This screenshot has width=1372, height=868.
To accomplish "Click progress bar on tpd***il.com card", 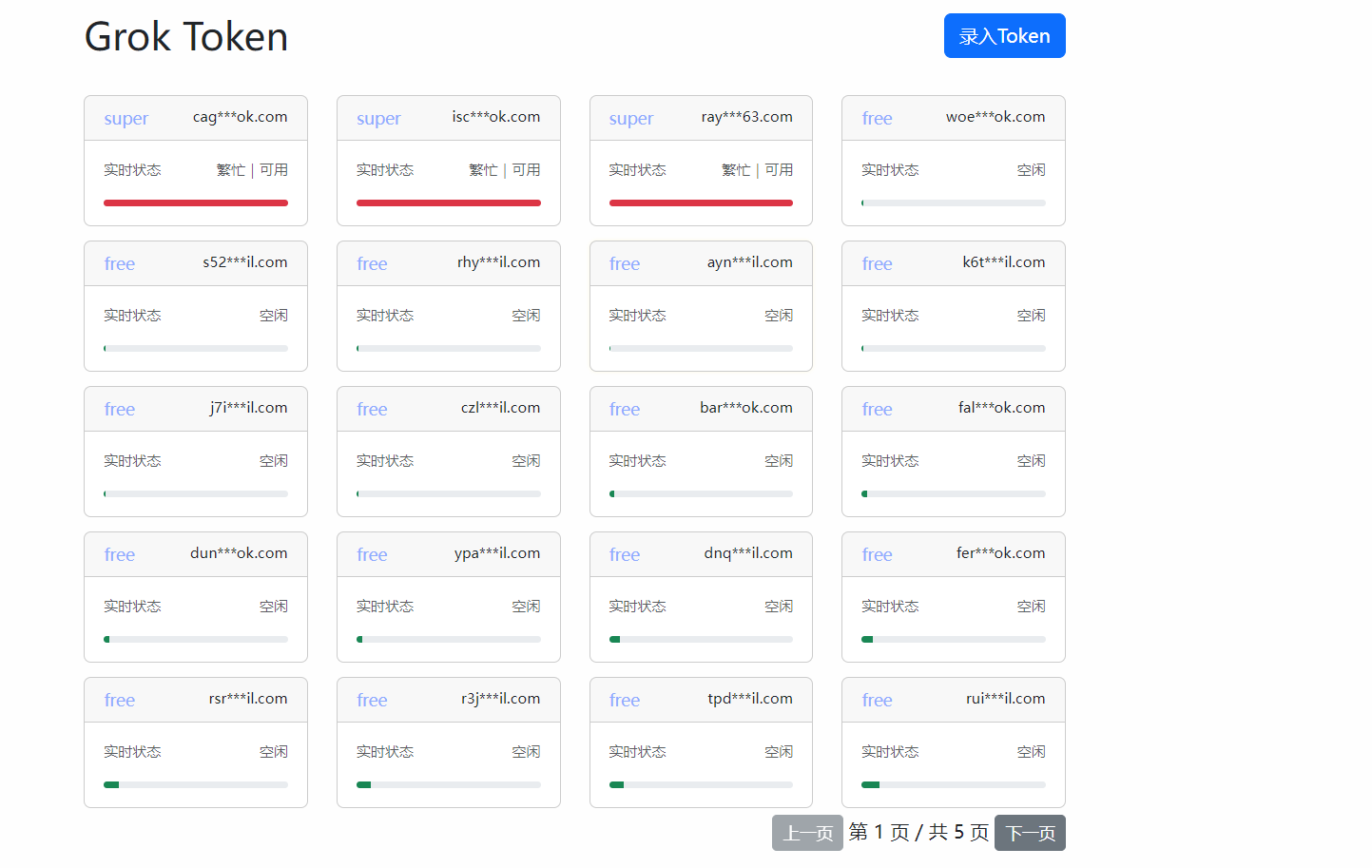I will pos(701,784).
